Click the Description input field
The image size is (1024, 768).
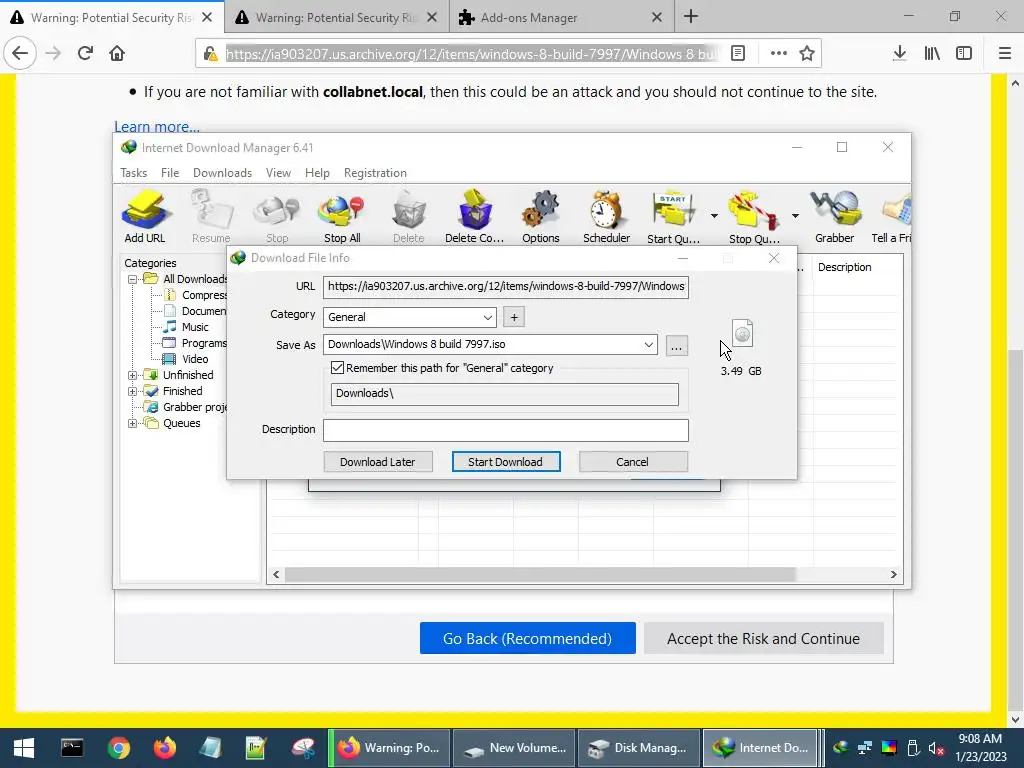(x=505, y=430)
